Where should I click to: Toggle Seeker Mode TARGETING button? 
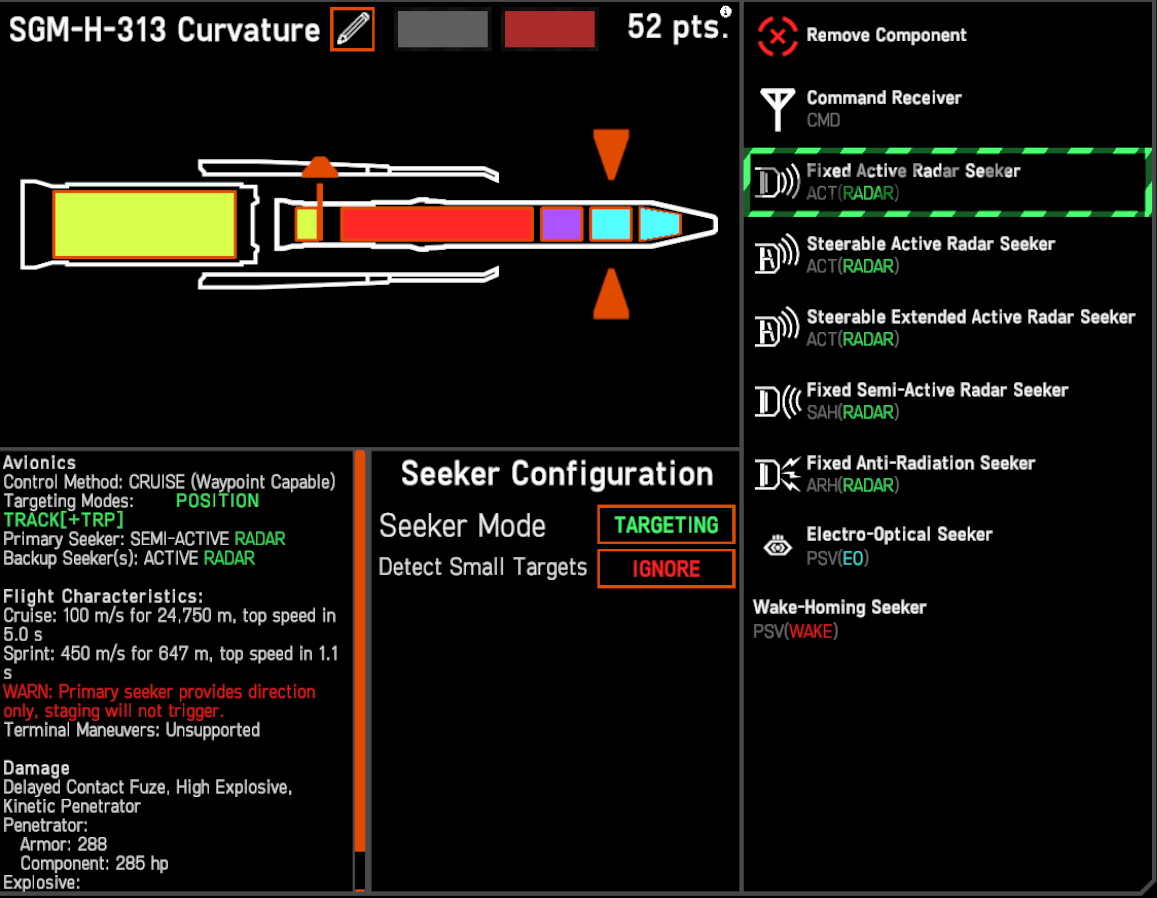tap(666, 525)
